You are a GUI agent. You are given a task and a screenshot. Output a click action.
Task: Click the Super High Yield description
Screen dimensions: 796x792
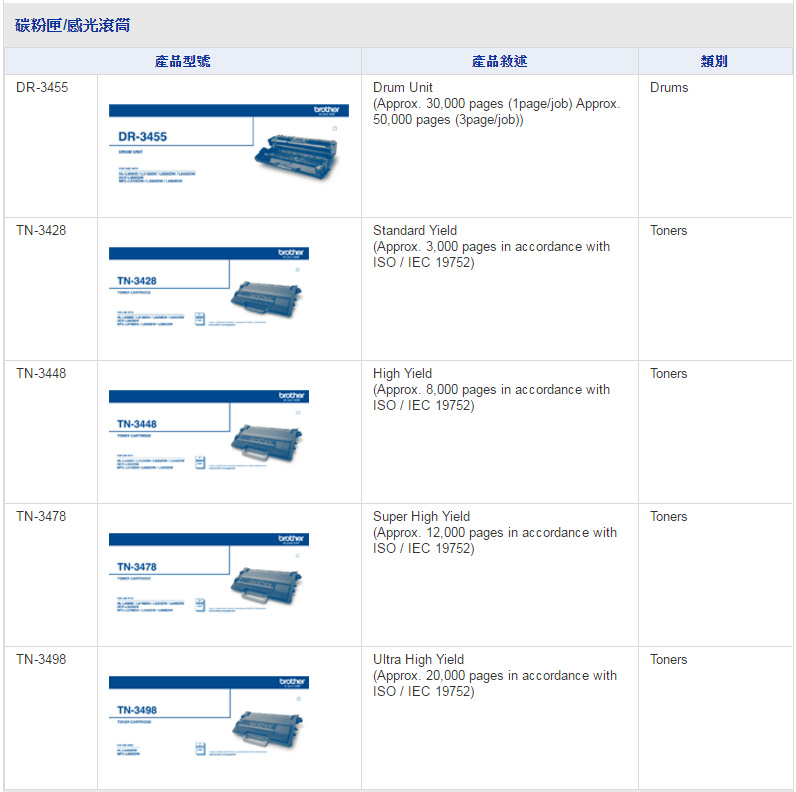495,533
